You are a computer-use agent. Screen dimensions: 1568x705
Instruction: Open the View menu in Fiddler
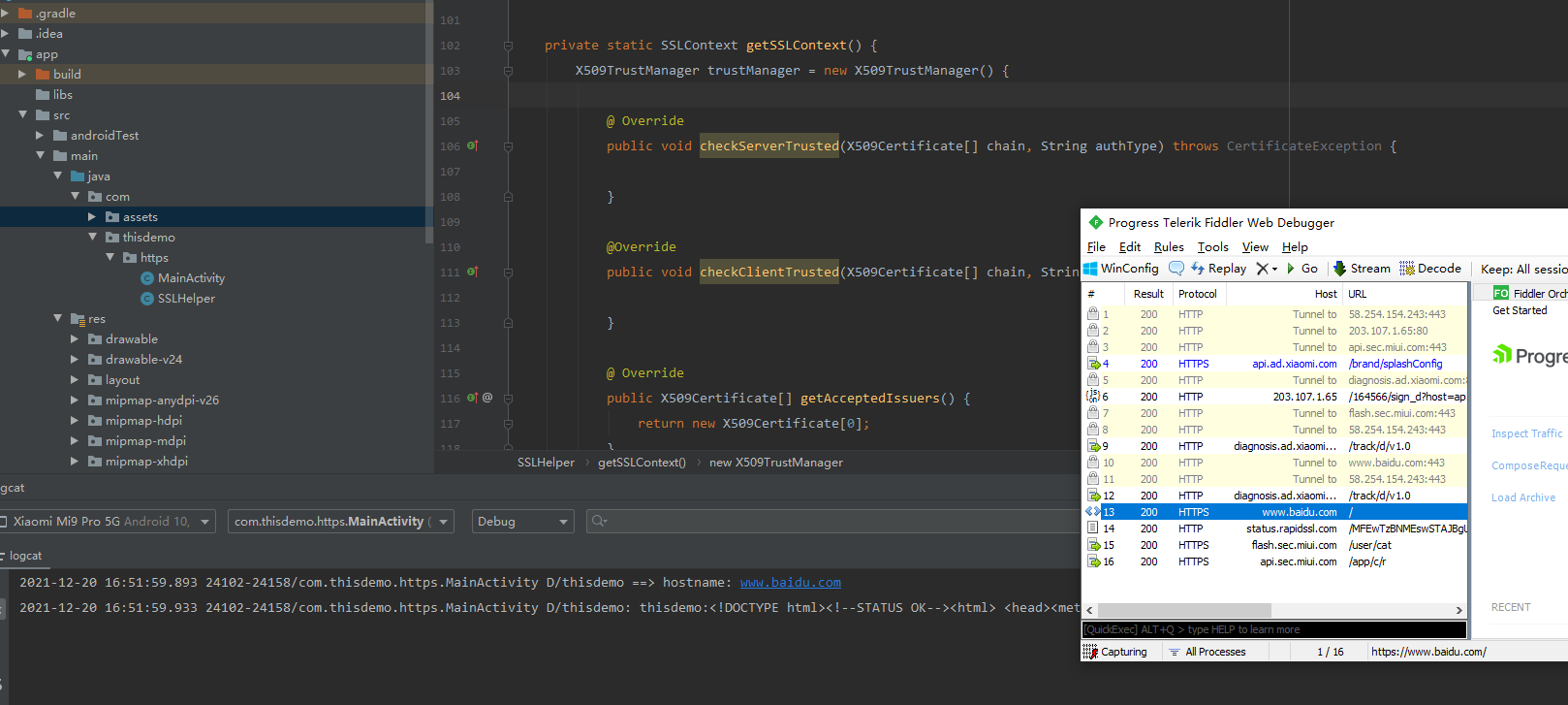point(1255,247)
